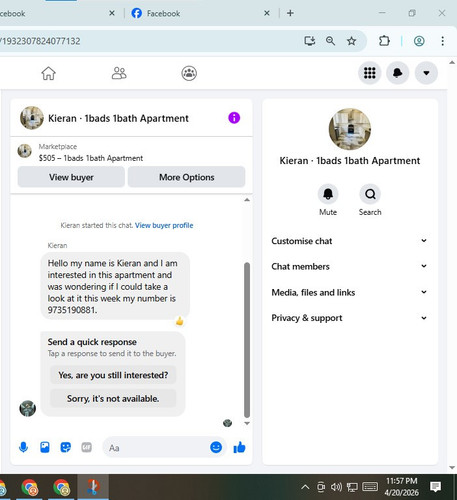The width and height of the screenshot is (457, 500).
Task: Open the touch keyboard tray icon
Action: click(x=370, y=487)
